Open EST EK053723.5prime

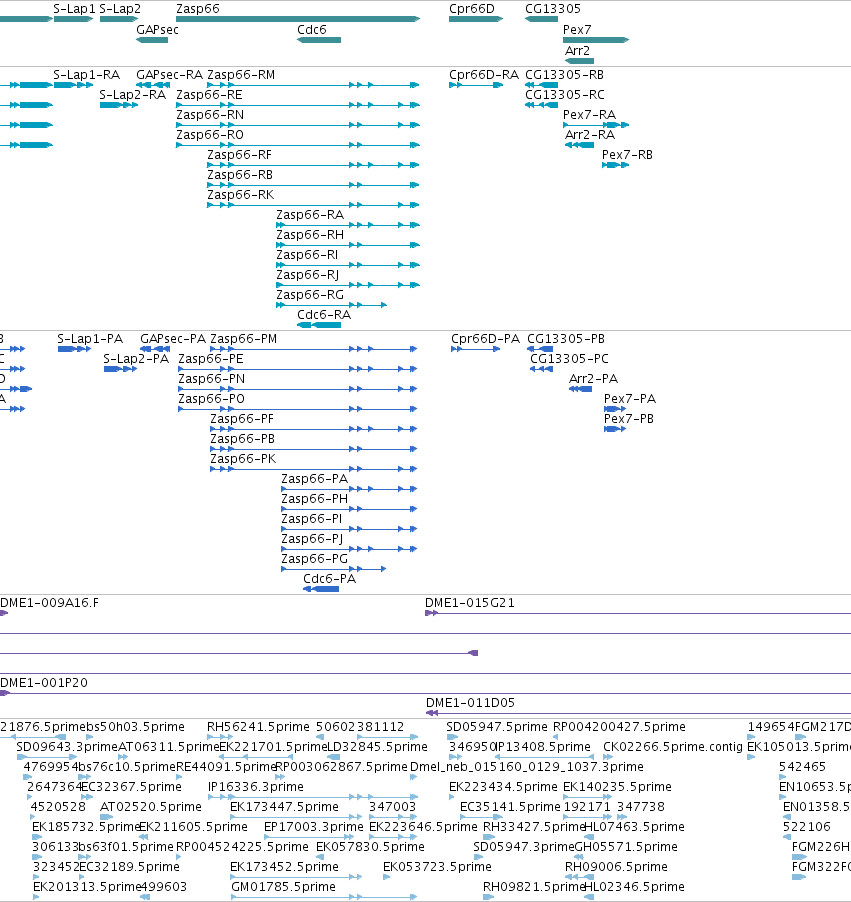point(437,866)
